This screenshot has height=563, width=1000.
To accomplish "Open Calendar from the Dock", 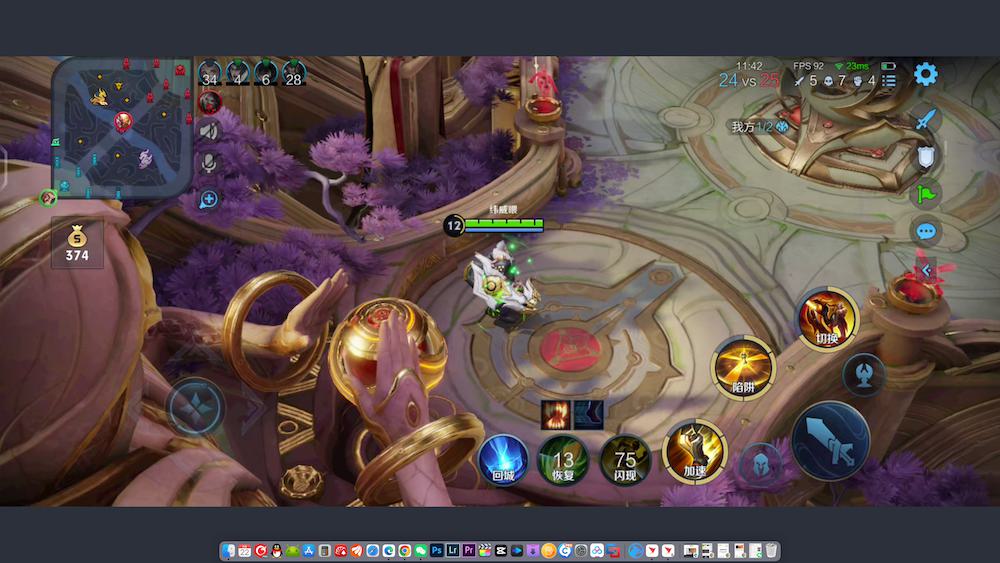I will pyautogui.click(x=244, y=550).
